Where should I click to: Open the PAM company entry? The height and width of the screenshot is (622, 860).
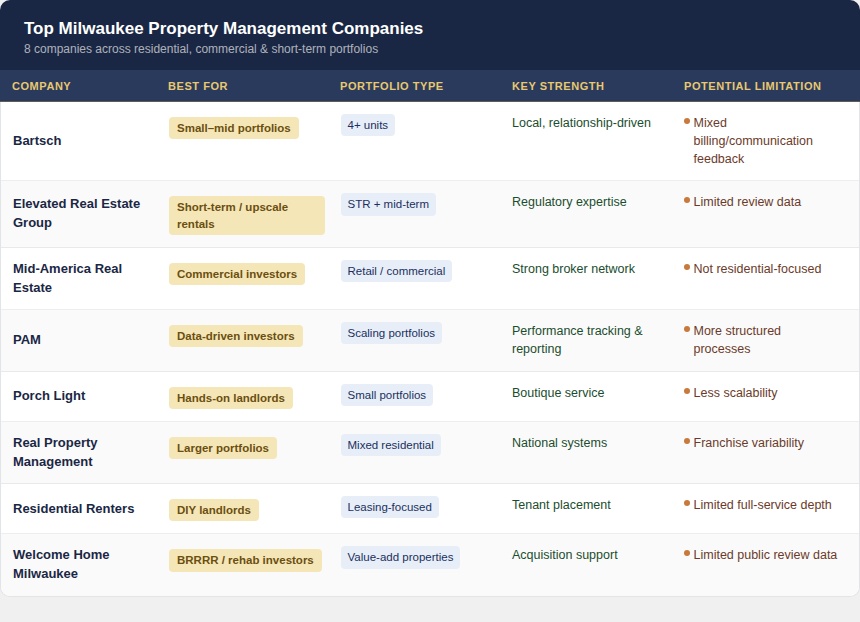27,340
